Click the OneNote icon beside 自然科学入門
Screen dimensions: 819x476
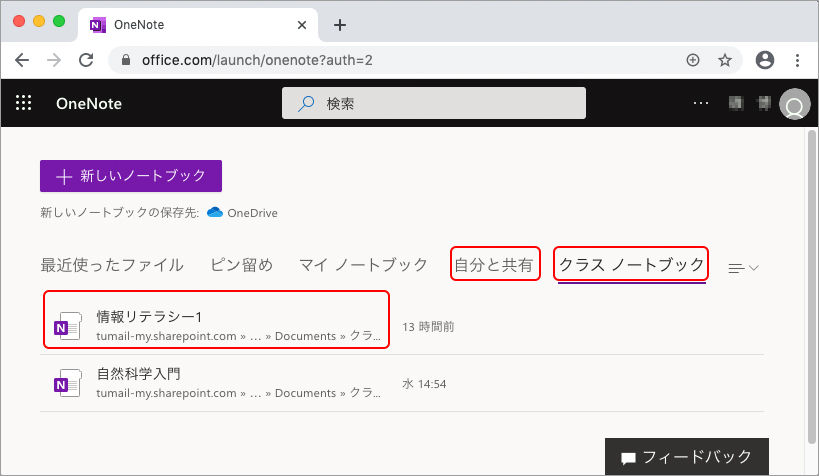(x=66, y=383)
